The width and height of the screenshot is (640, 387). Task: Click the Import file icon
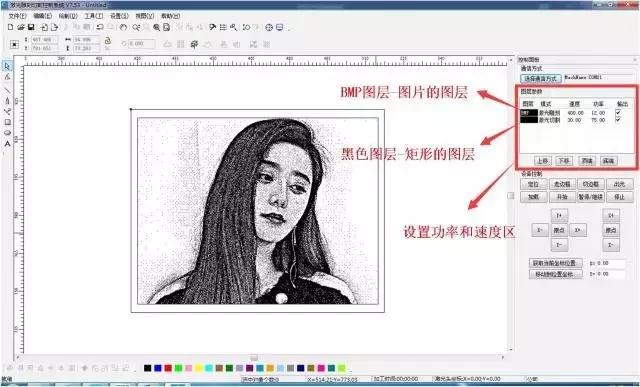tap(44, 27)
